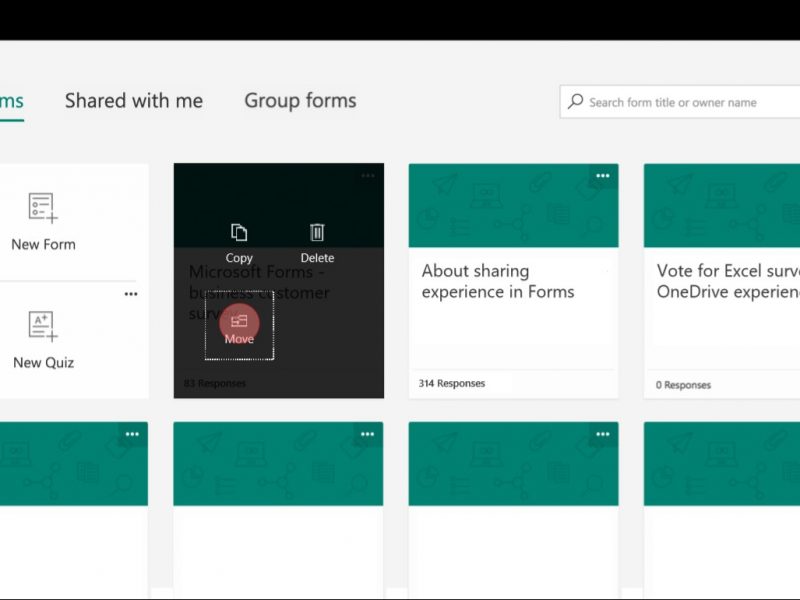Open the Vote for Excel survey card
Screen dimensions: 800x600
[x=722, y=281]
